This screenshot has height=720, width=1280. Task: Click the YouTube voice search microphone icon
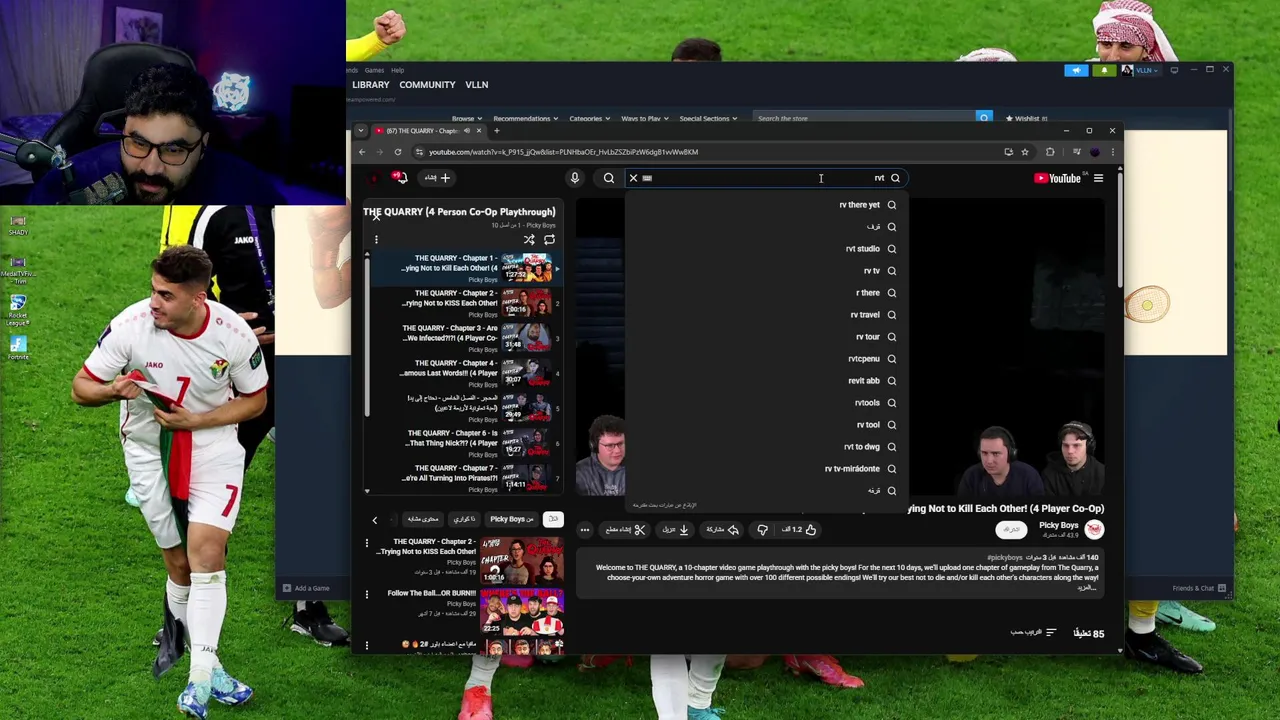(575, 178)
